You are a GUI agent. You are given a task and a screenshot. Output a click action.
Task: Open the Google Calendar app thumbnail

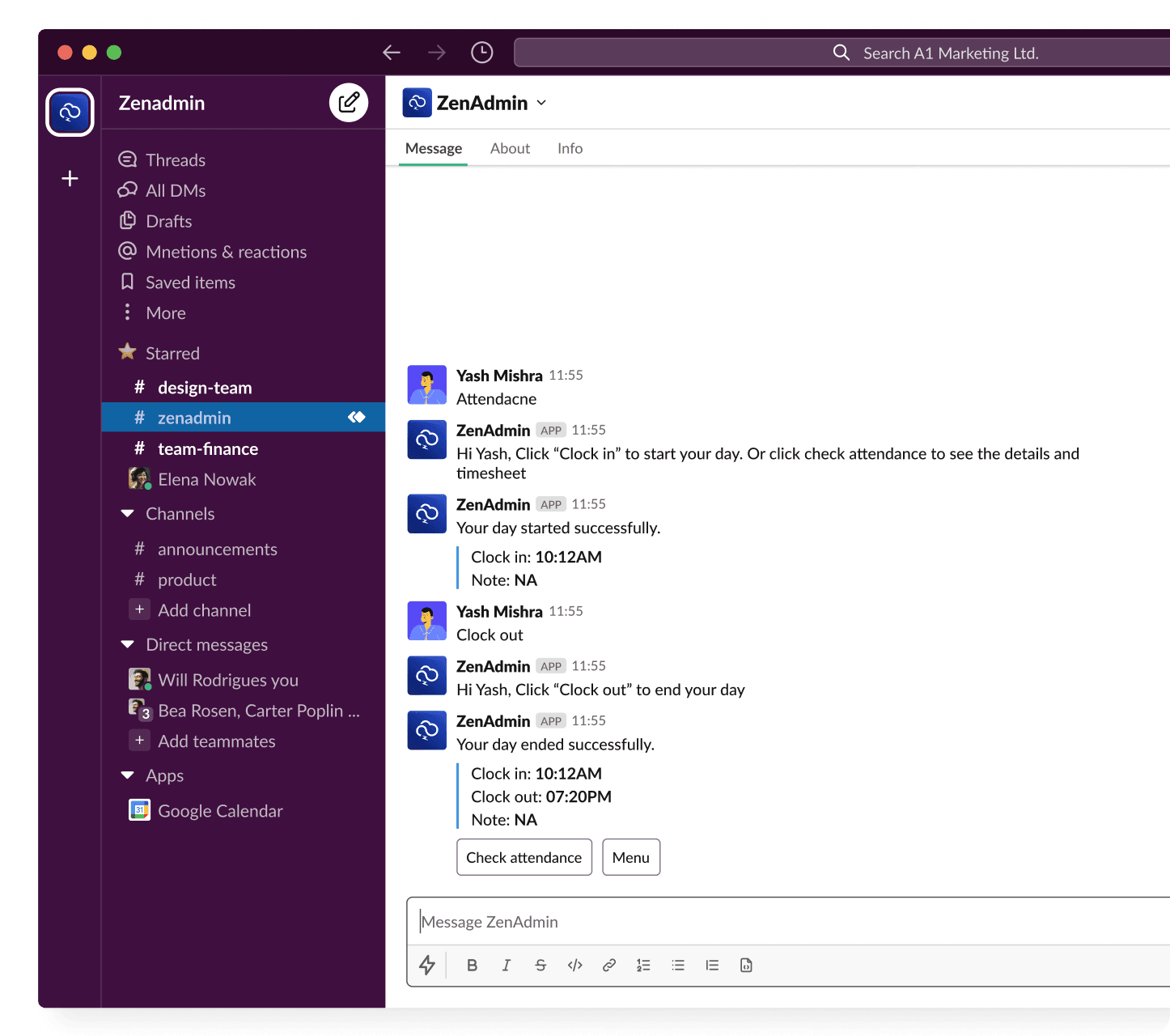(x=139, y=810)
